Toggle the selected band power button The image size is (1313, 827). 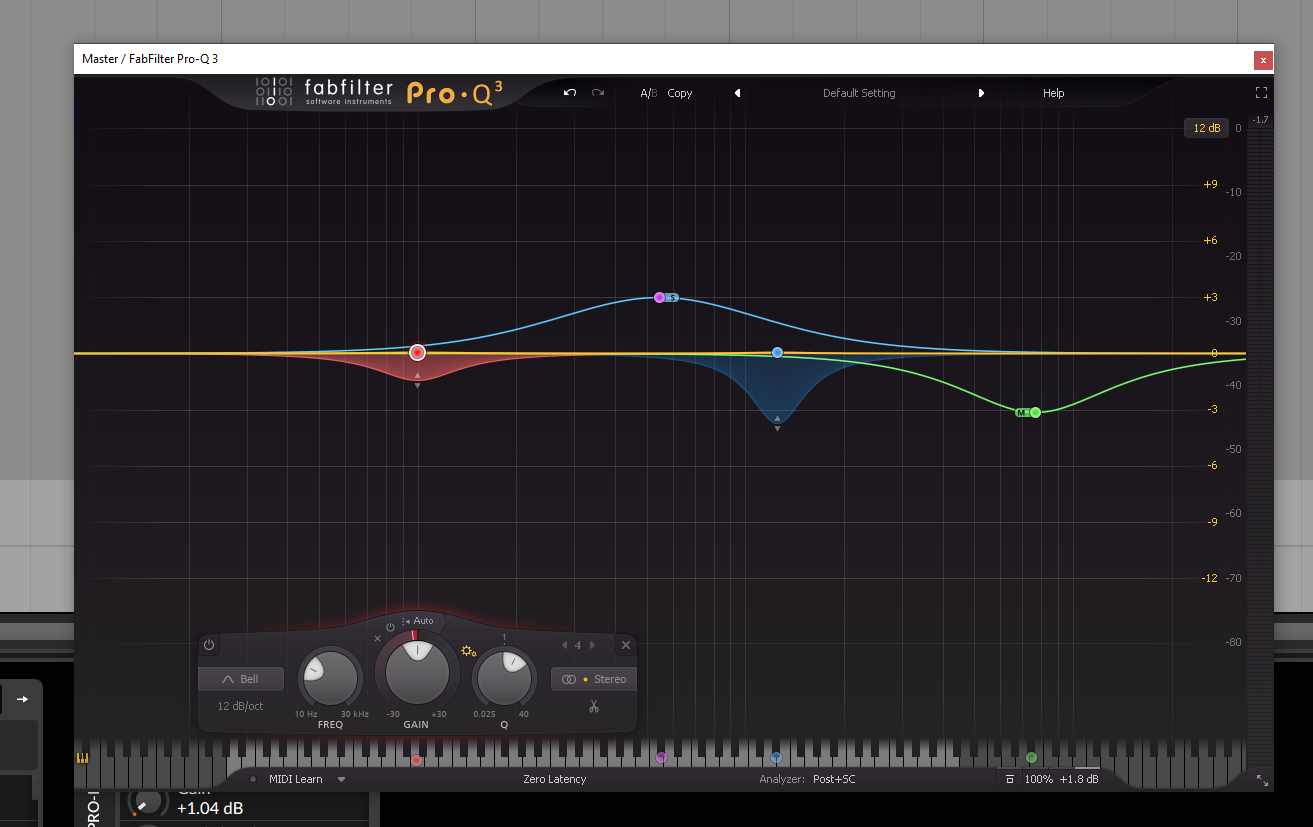[209, 645]
